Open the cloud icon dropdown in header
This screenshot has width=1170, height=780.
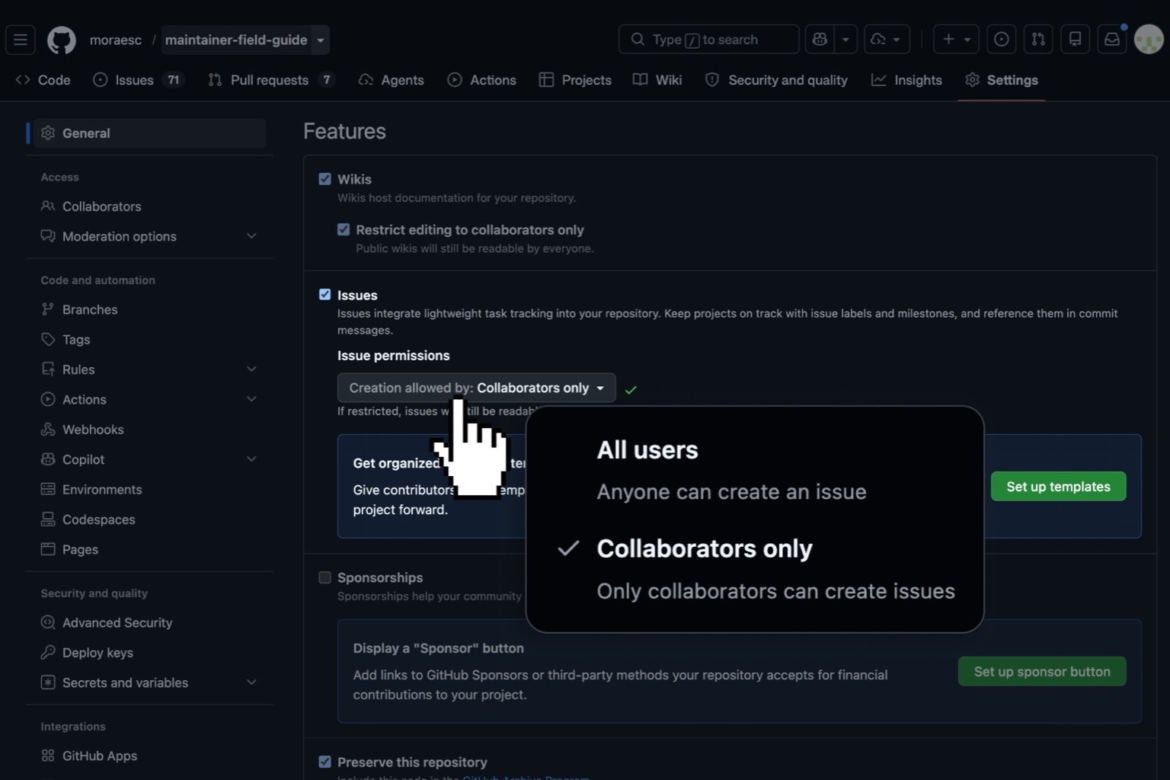click(x=886, y=40)
